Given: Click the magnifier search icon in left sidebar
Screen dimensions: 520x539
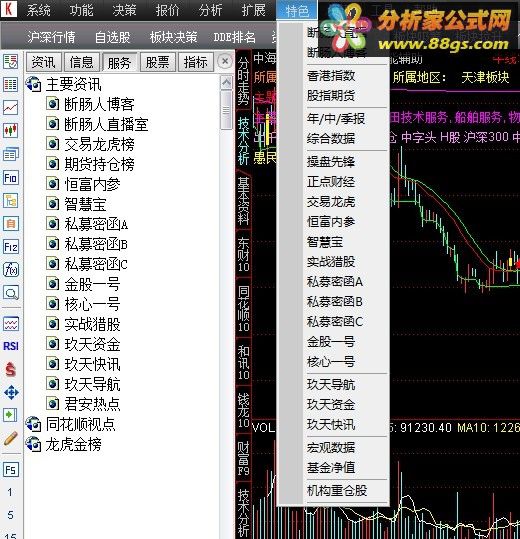Looking at the screenshot, I should click(x=10, y=293).
